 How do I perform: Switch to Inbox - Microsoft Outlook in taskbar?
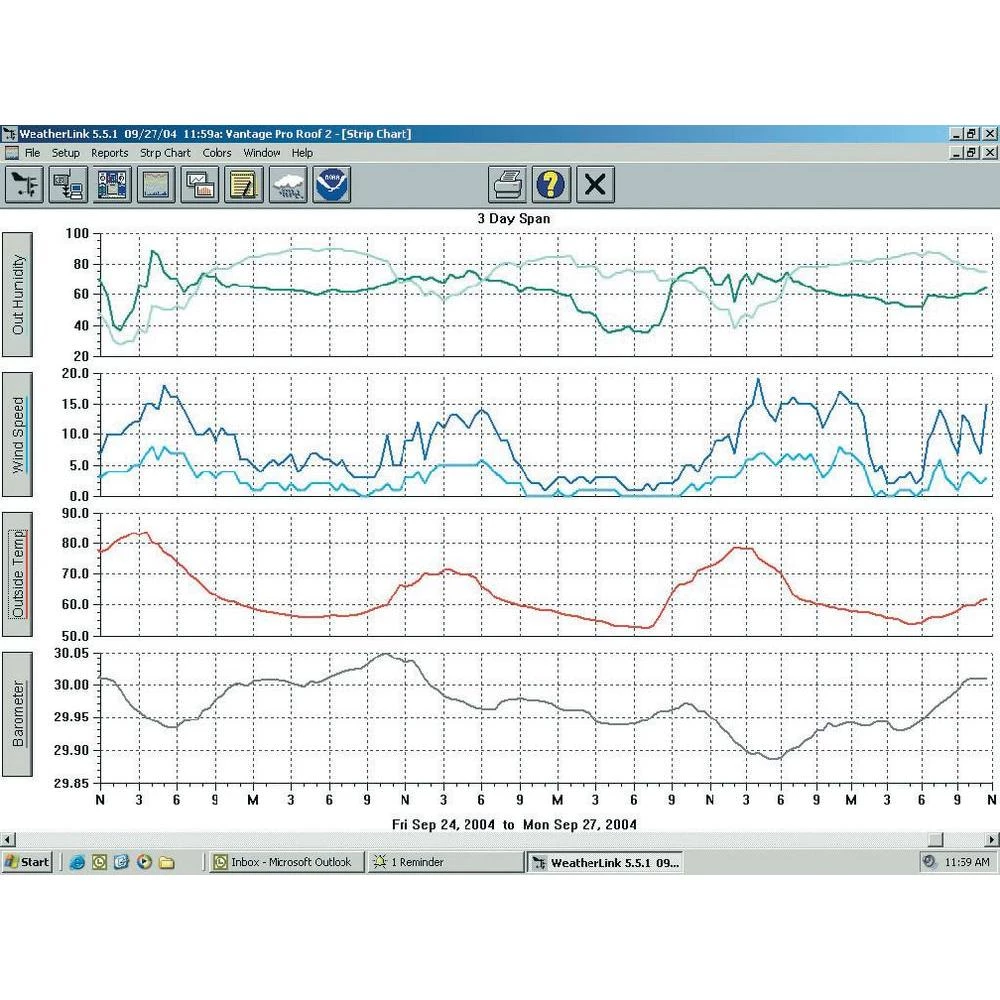[x=283, y=862]
